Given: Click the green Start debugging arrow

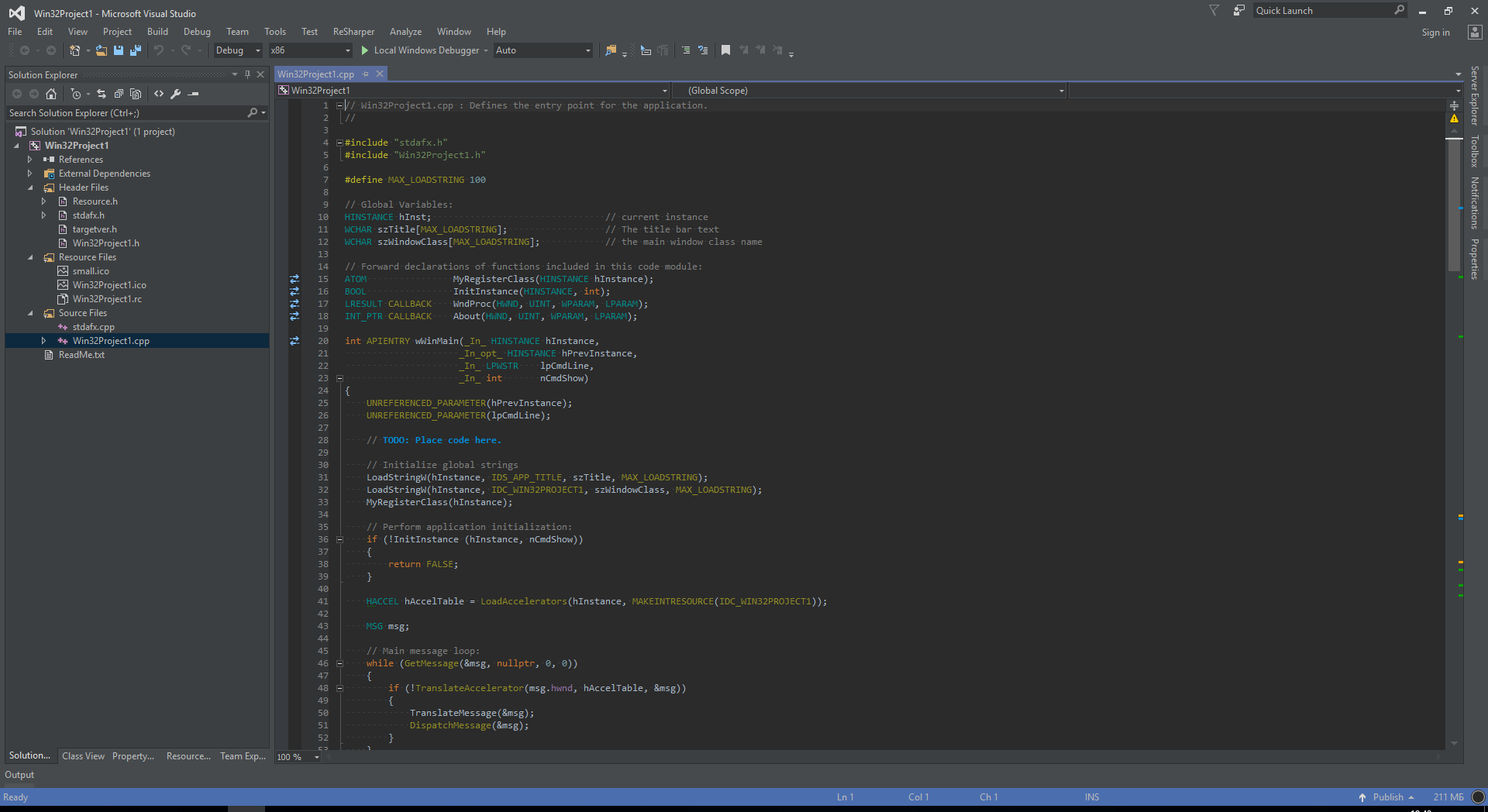Looking at the screenshot, I should point(364,50).
